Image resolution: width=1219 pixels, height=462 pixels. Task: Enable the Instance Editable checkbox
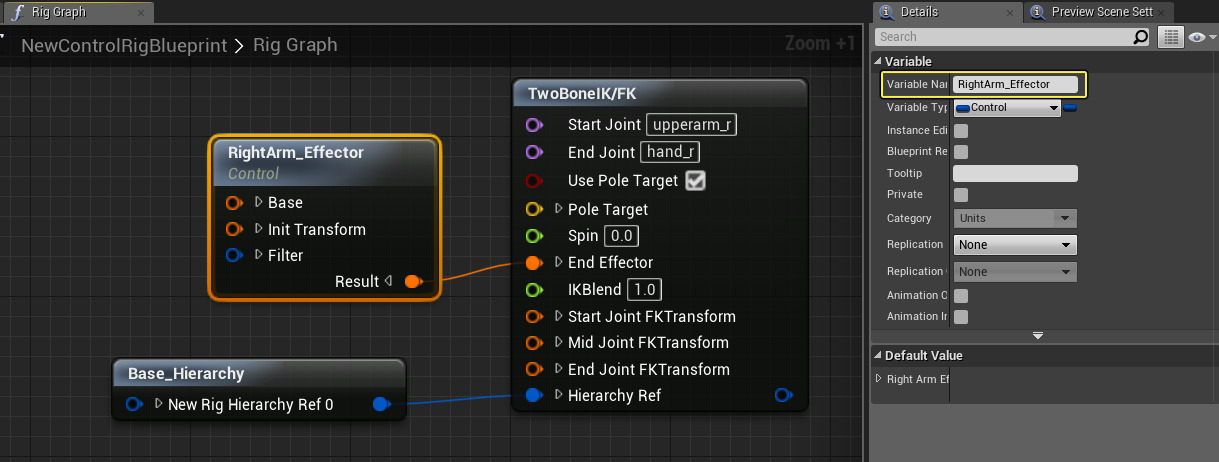pos(961,131)
